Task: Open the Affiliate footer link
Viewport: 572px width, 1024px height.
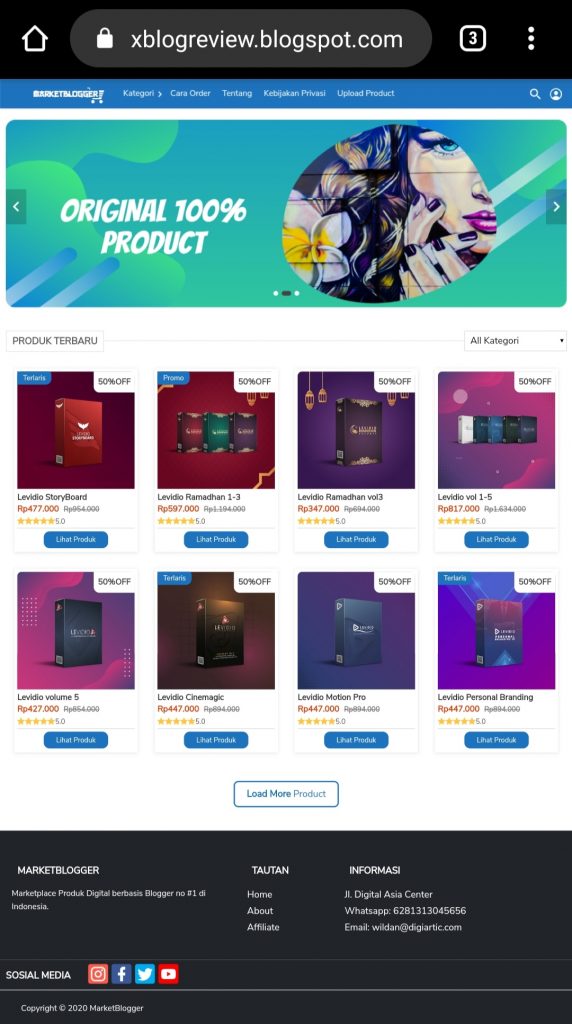Action: coord(263,927)
